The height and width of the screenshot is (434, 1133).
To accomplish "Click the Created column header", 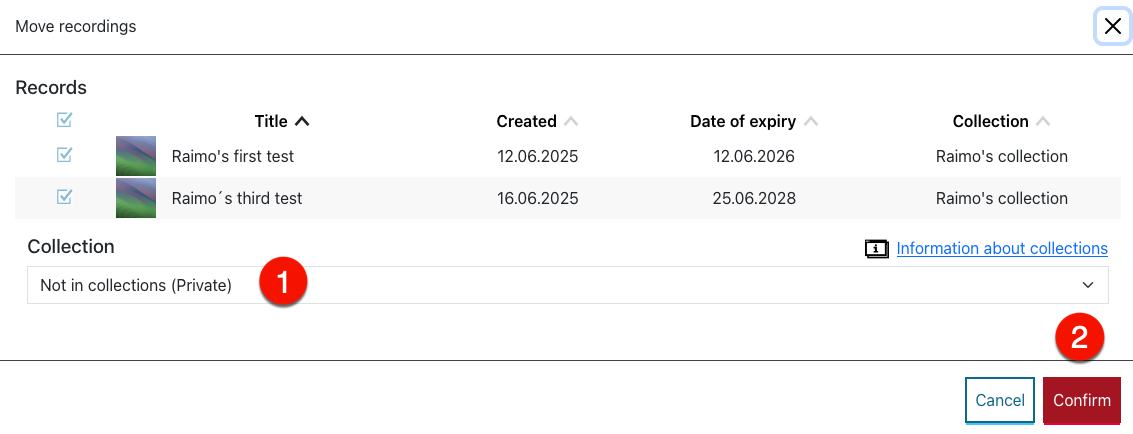I will 526,121.
